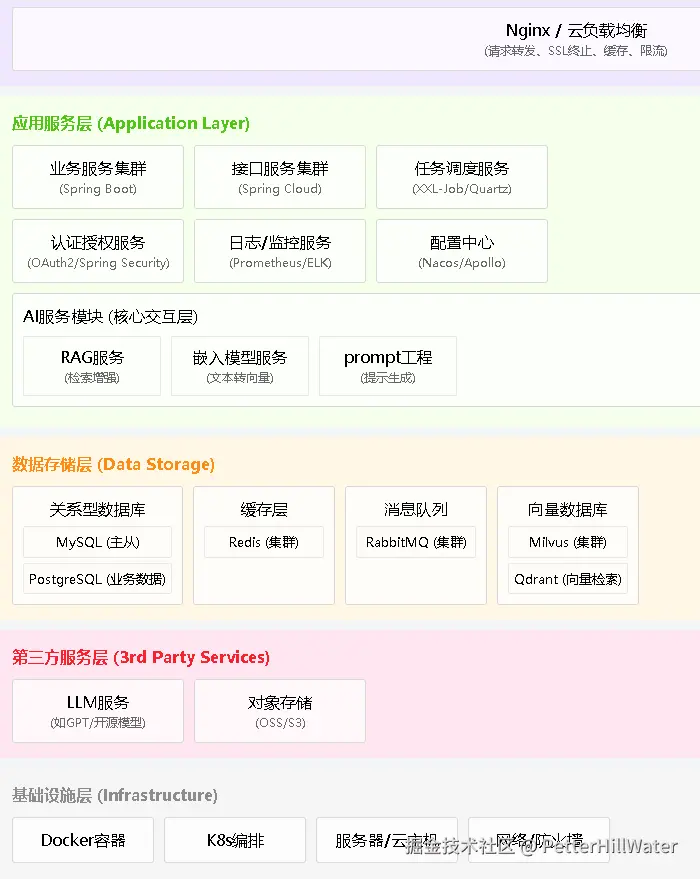
Task: Click the 嵌入模型服务 (文本转向量) card
Action: (240, 366)
